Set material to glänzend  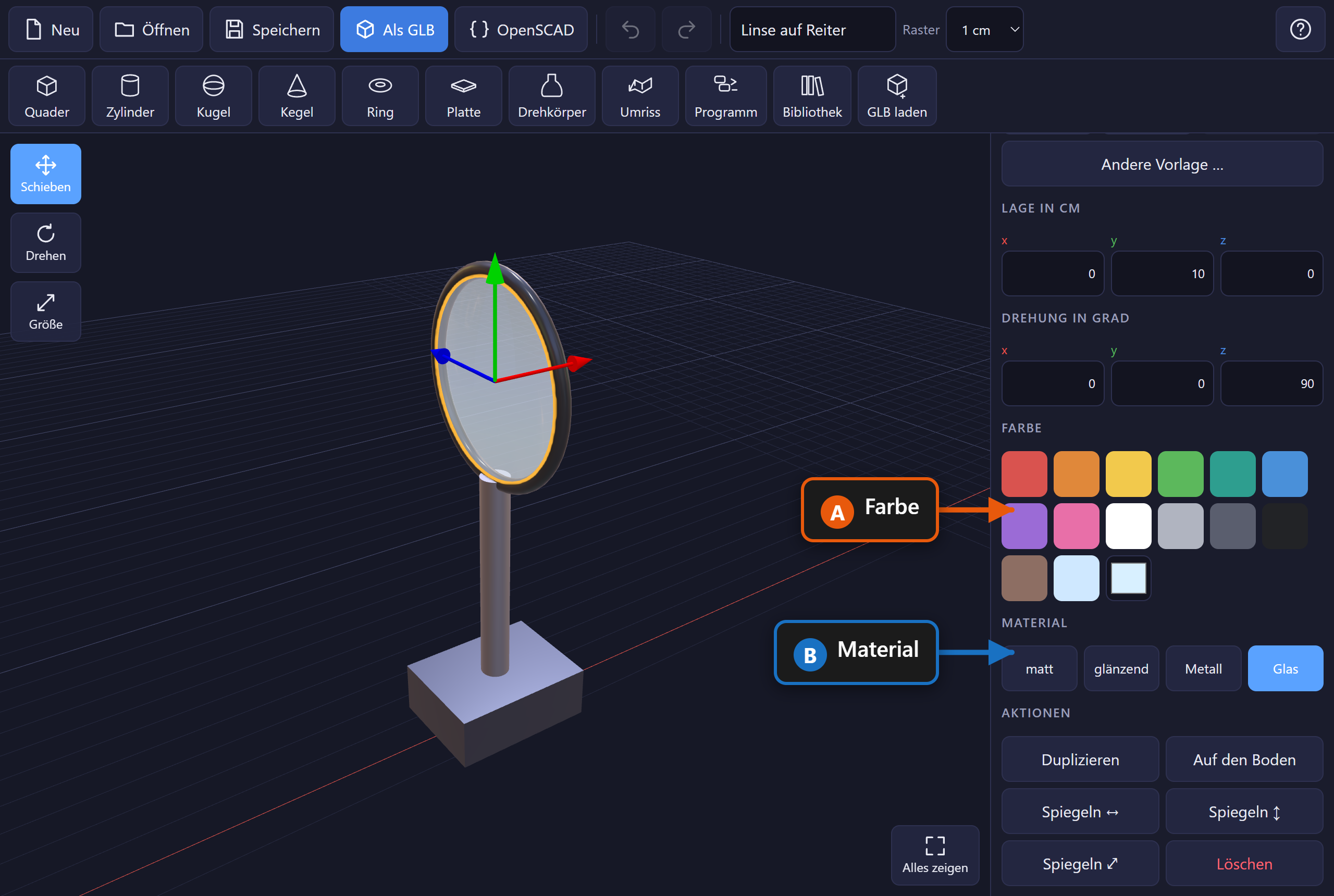point(1121,668)
